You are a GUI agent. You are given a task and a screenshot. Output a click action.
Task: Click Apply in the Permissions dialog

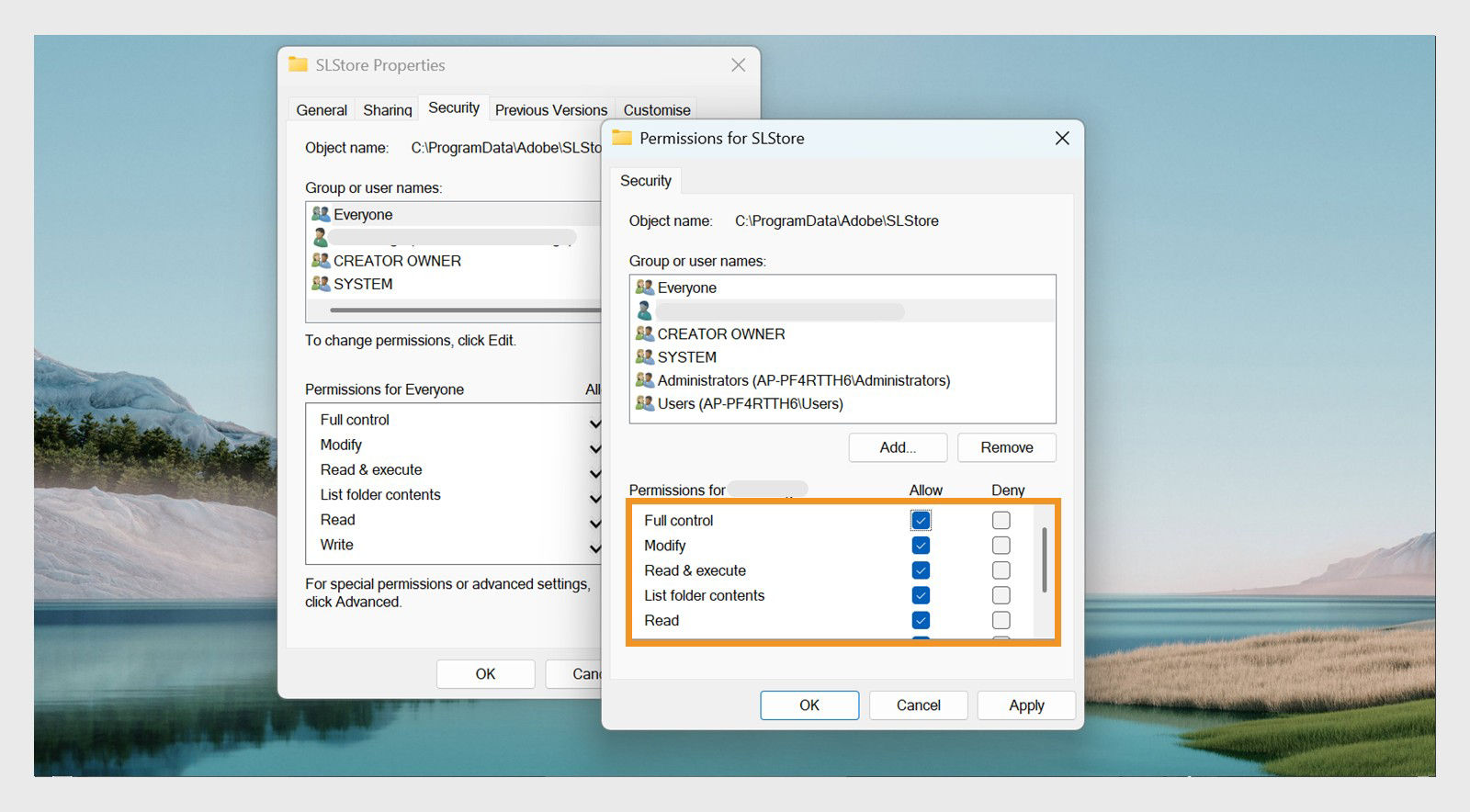click(1026, 705)
